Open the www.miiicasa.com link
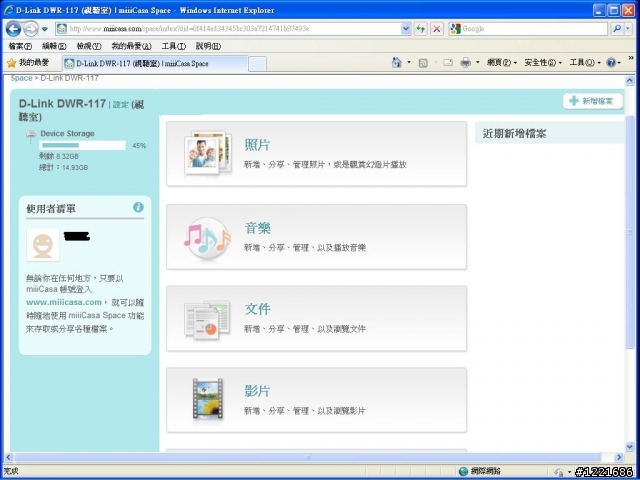The width and height of the screenshot is (640, 480). click(64, 302)
